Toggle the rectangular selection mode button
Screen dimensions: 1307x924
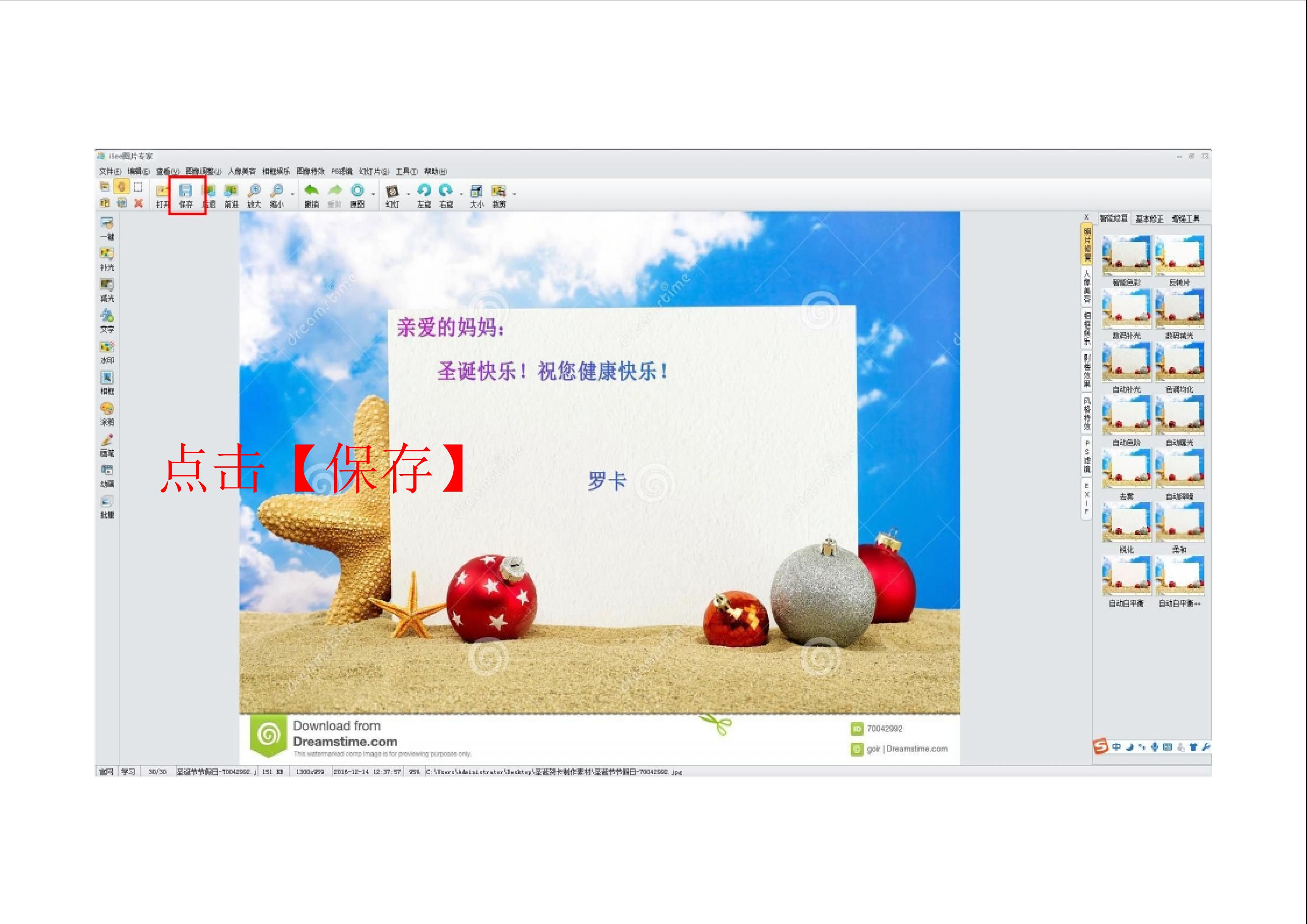point(138,187)
